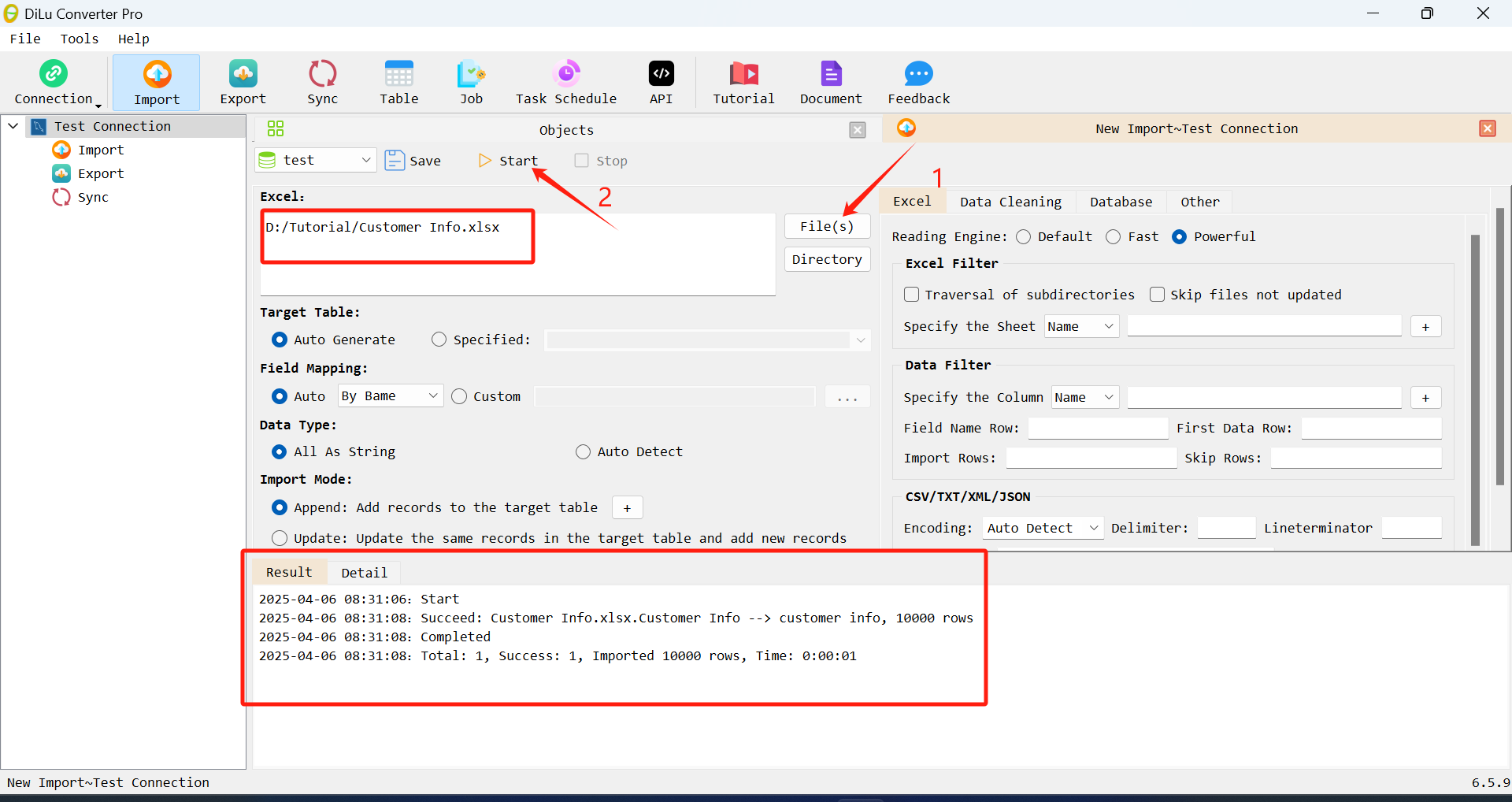Viewport: 1512px width, 802px height.
Task: Click the New Import tab icon
Action: pyautogui.click(x=906, y=128)
